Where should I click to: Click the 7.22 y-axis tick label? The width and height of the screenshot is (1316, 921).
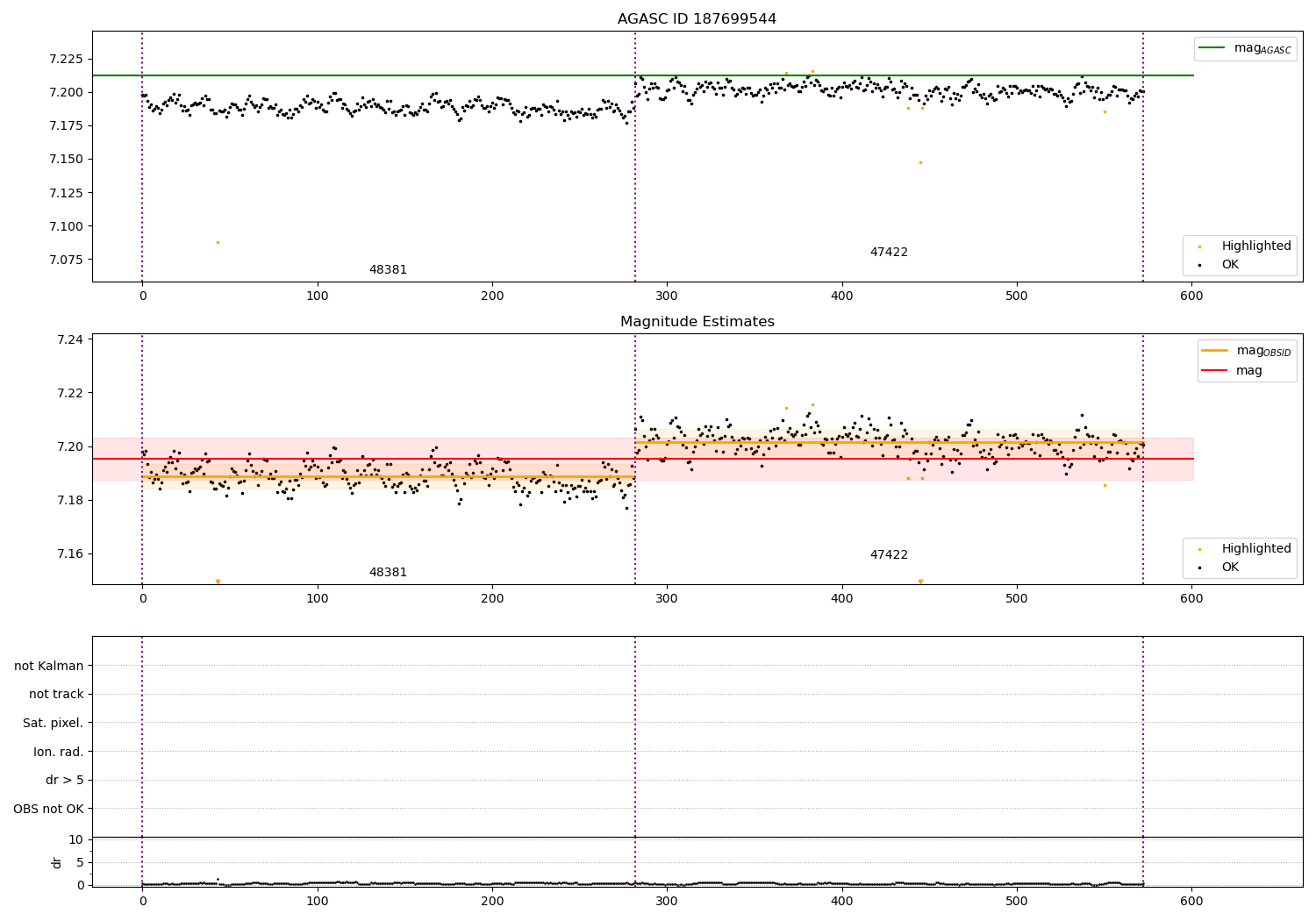click(x=69, y=393)
